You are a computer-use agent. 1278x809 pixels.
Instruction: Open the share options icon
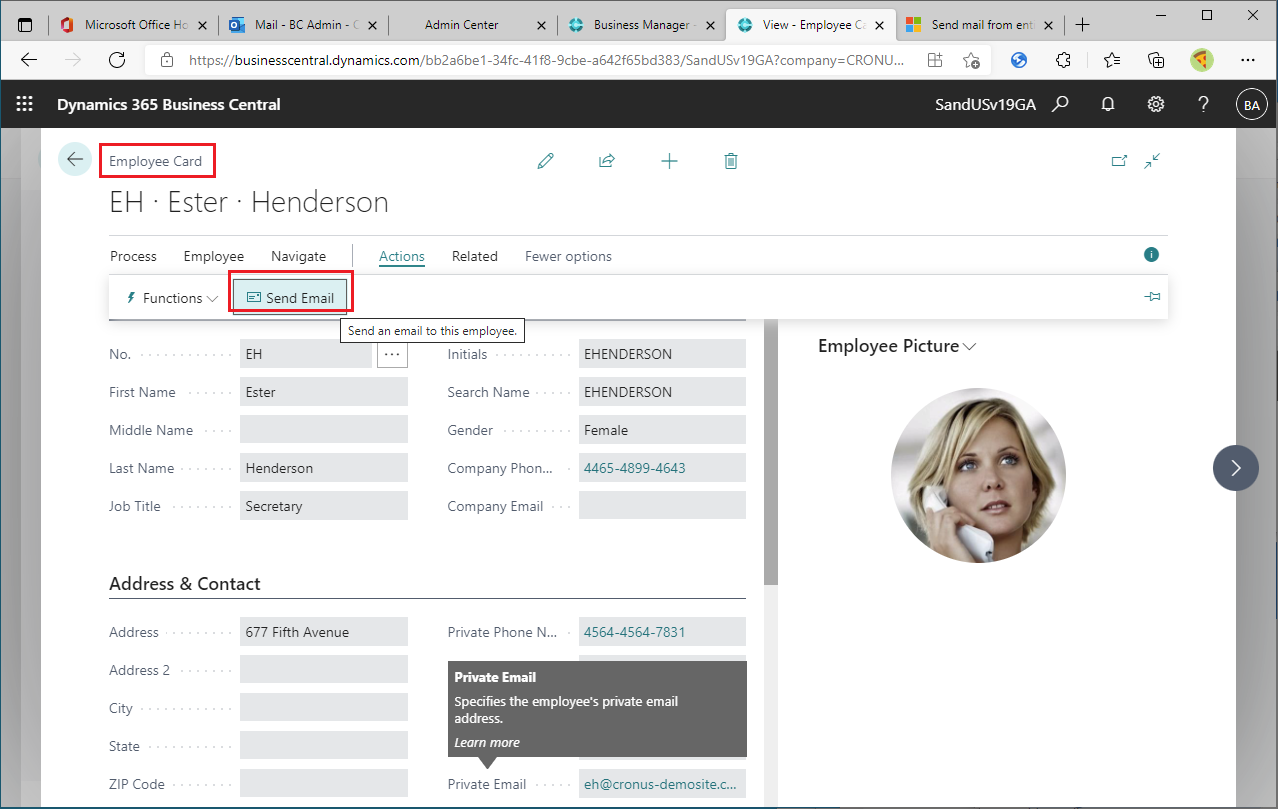coord(607,160)
